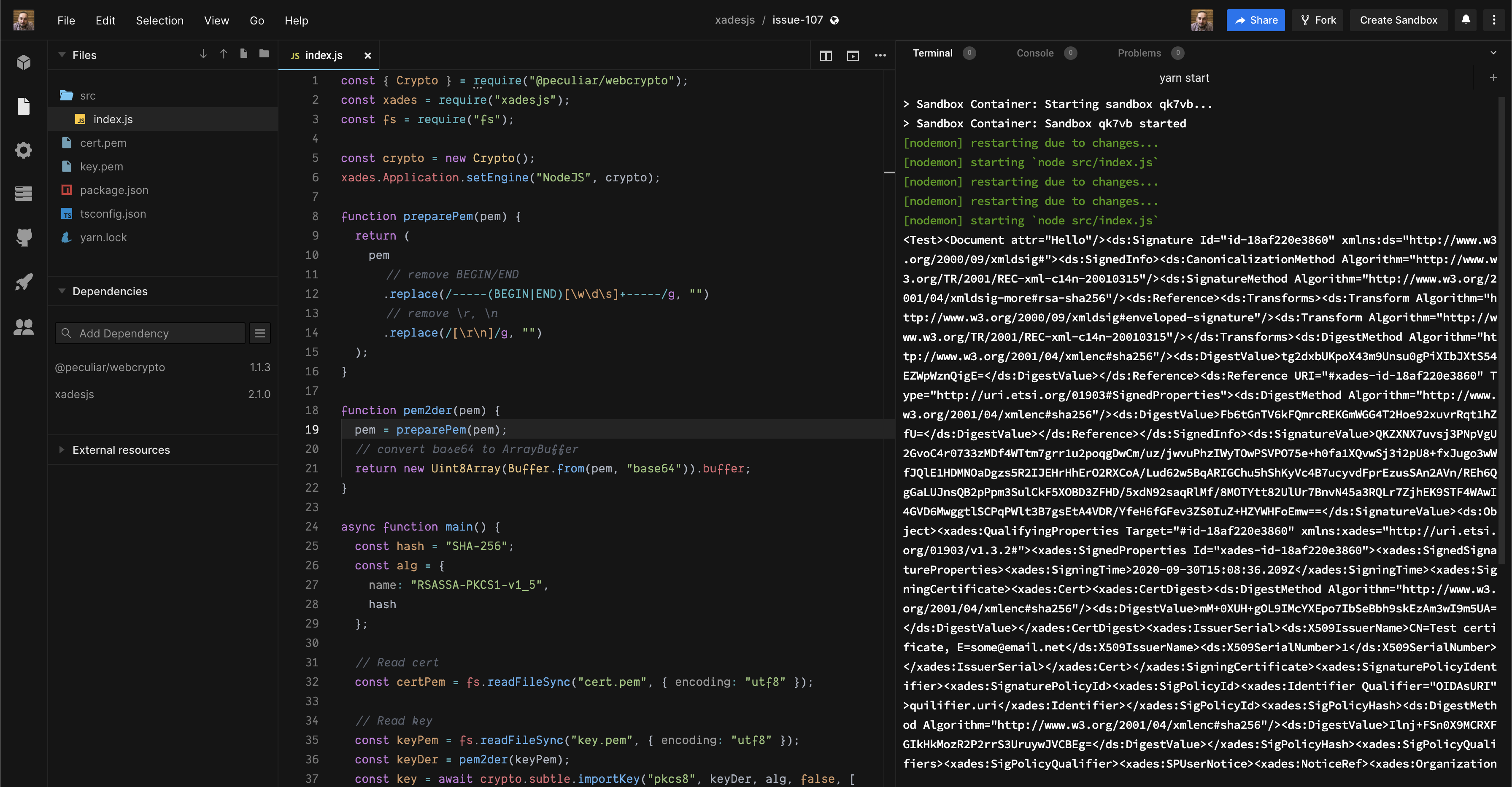Open the dependency list menu icon
Image resolution: width=1512 pixels, height=787 pixels.
(x=259, y=333)
